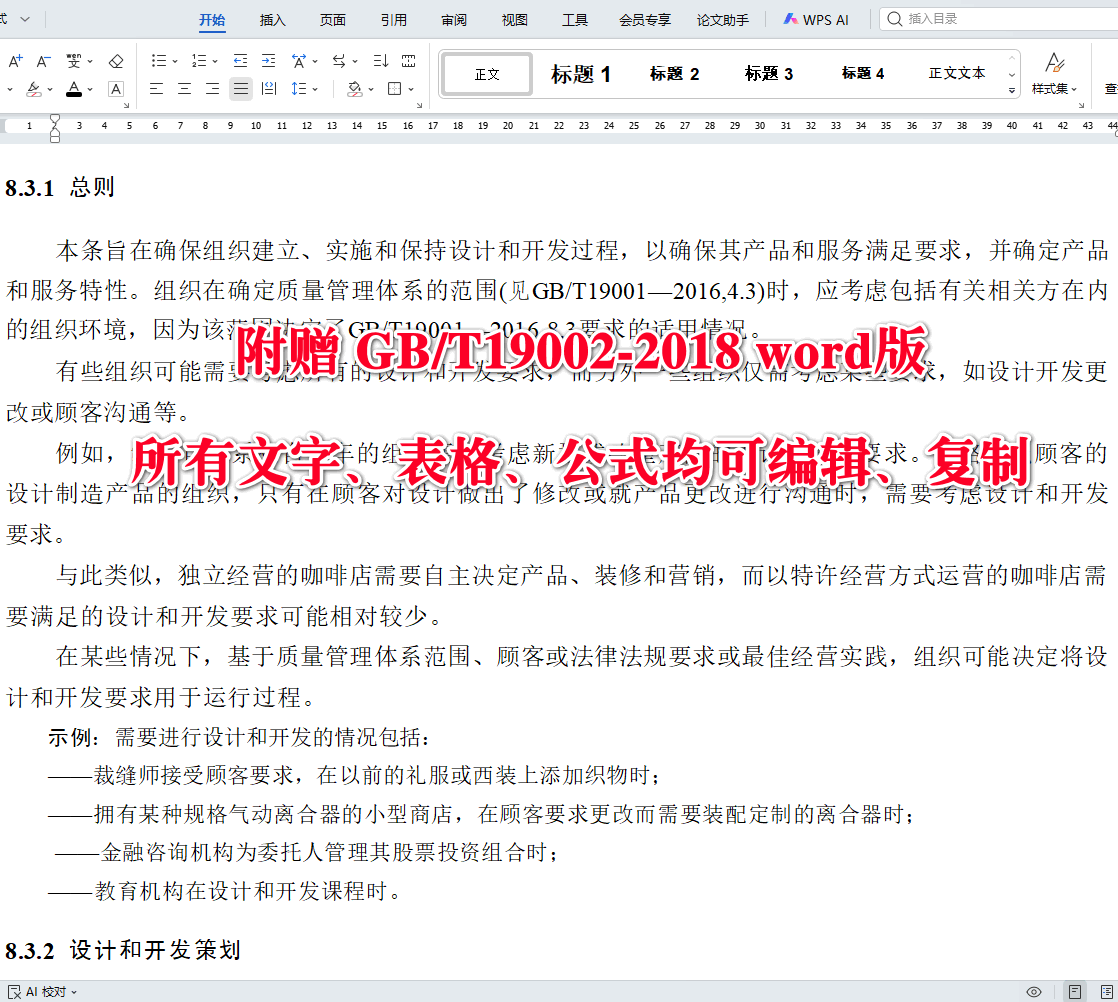Screen dimensions: 1118x1002
Task: Open the 页面 tab
Action: tap(333, 20)
